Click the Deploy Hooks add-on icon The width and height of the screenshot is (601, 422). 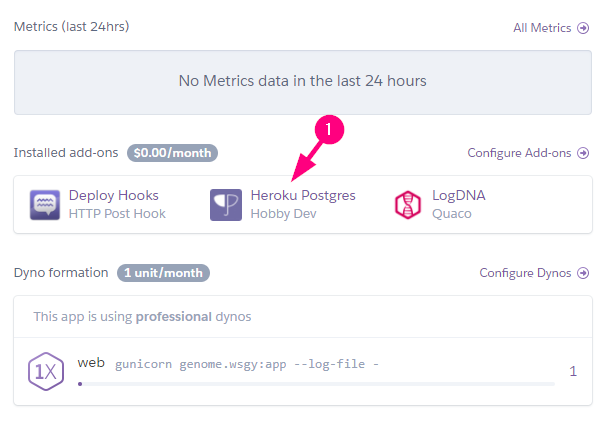coord(46,204)
